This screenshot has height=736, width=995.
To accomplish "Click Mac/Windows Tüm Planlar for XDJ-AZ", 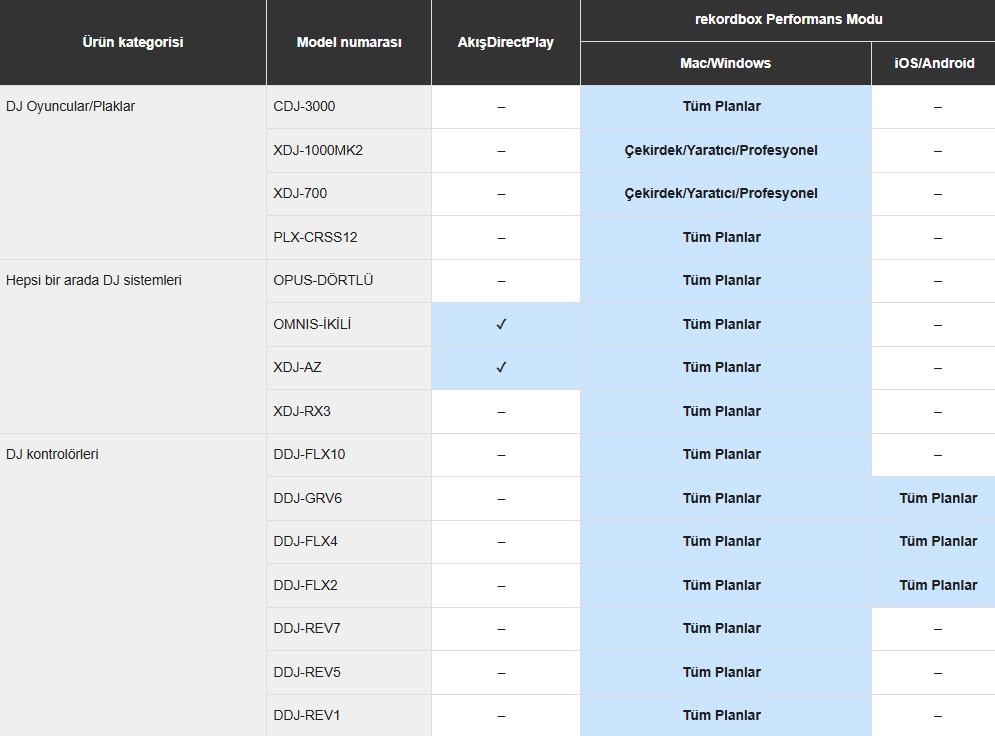I will tap(722, 367).
